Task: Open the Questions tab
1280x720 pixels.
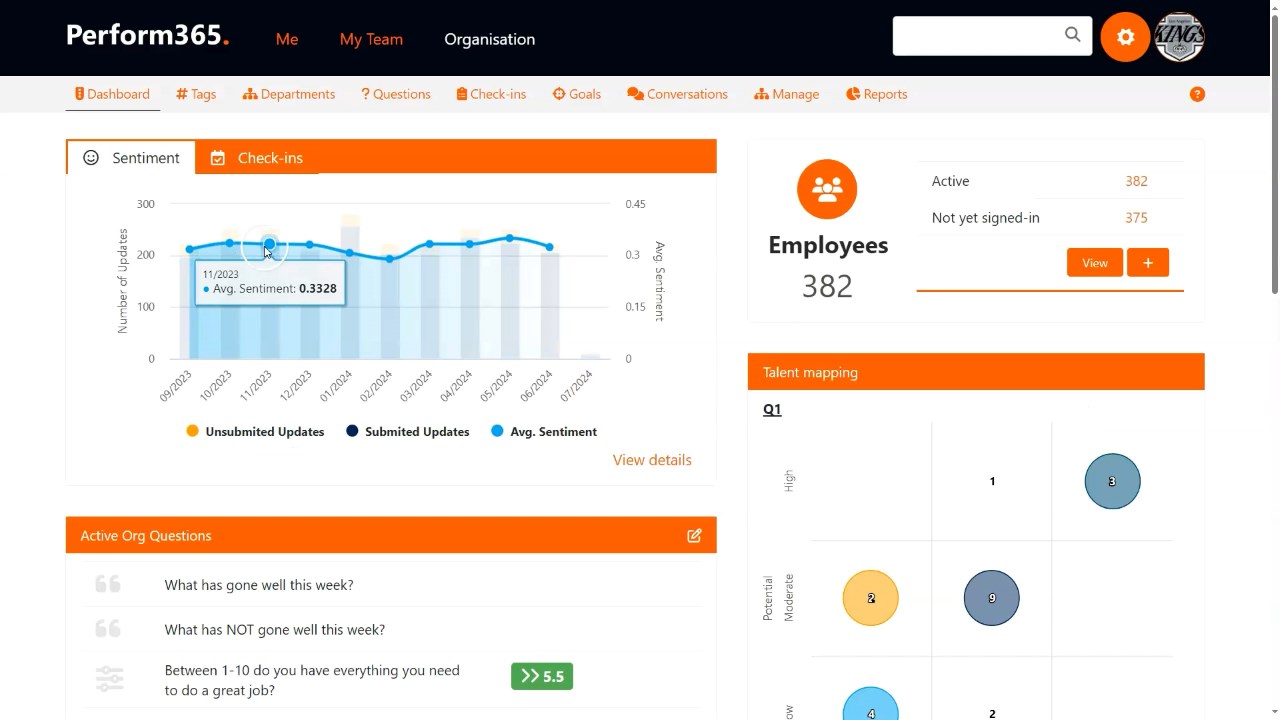Action: tap(396, 94)
